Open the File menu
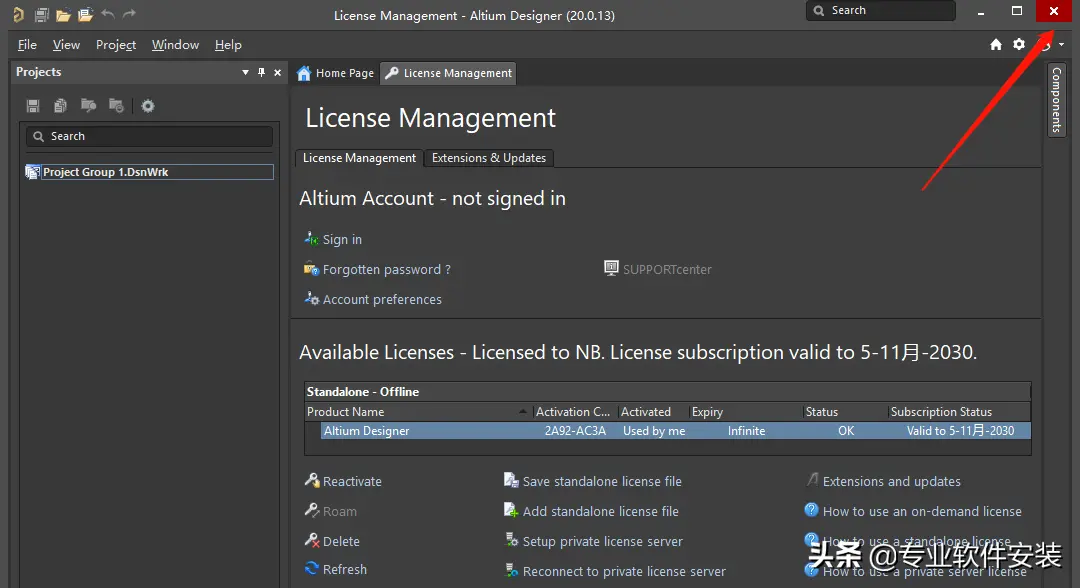The height and width of the screenshot is (588, 1080). tap(28, 45)
